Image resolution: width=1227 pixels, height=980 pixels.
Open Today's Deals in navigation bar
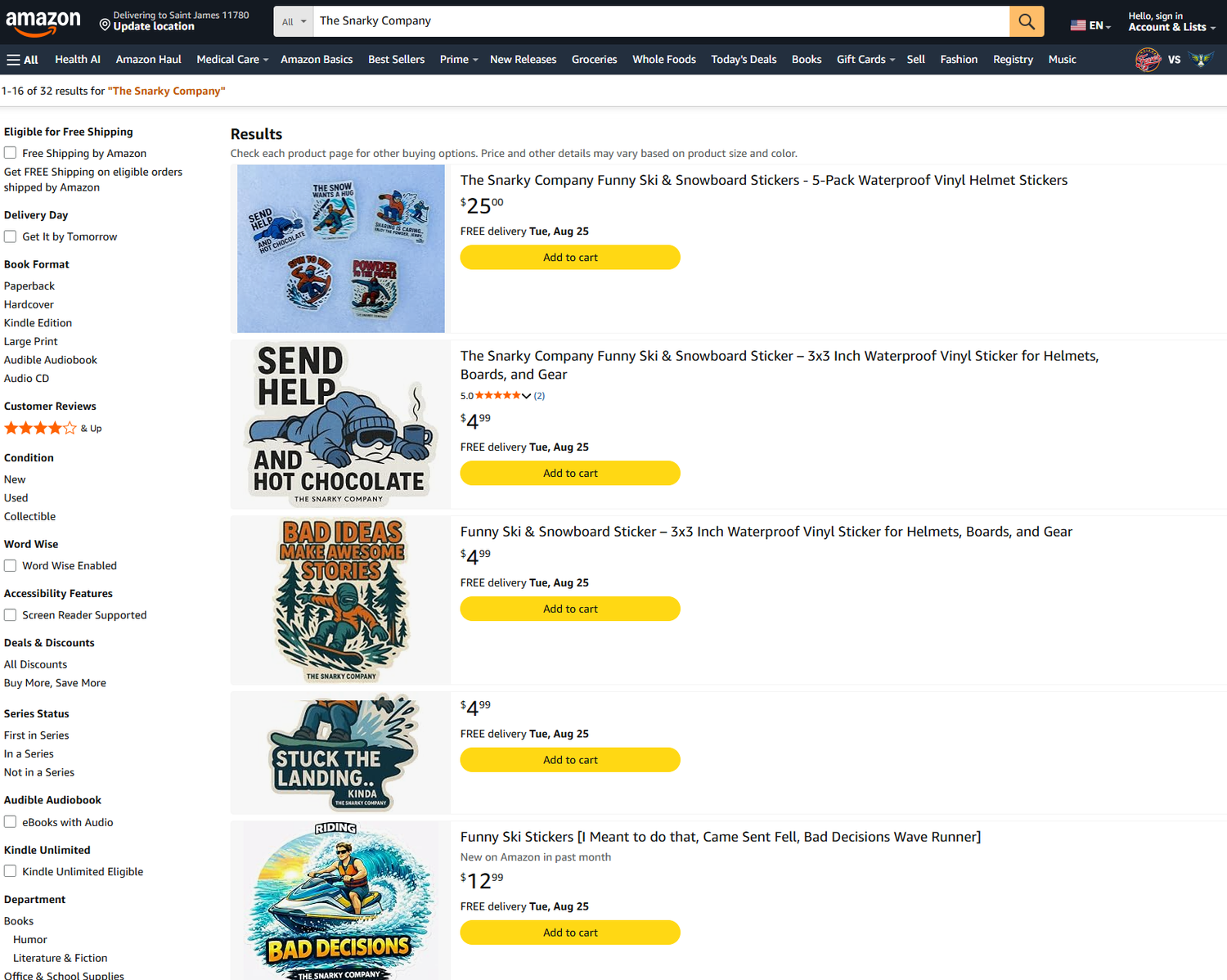coord(744,60)
